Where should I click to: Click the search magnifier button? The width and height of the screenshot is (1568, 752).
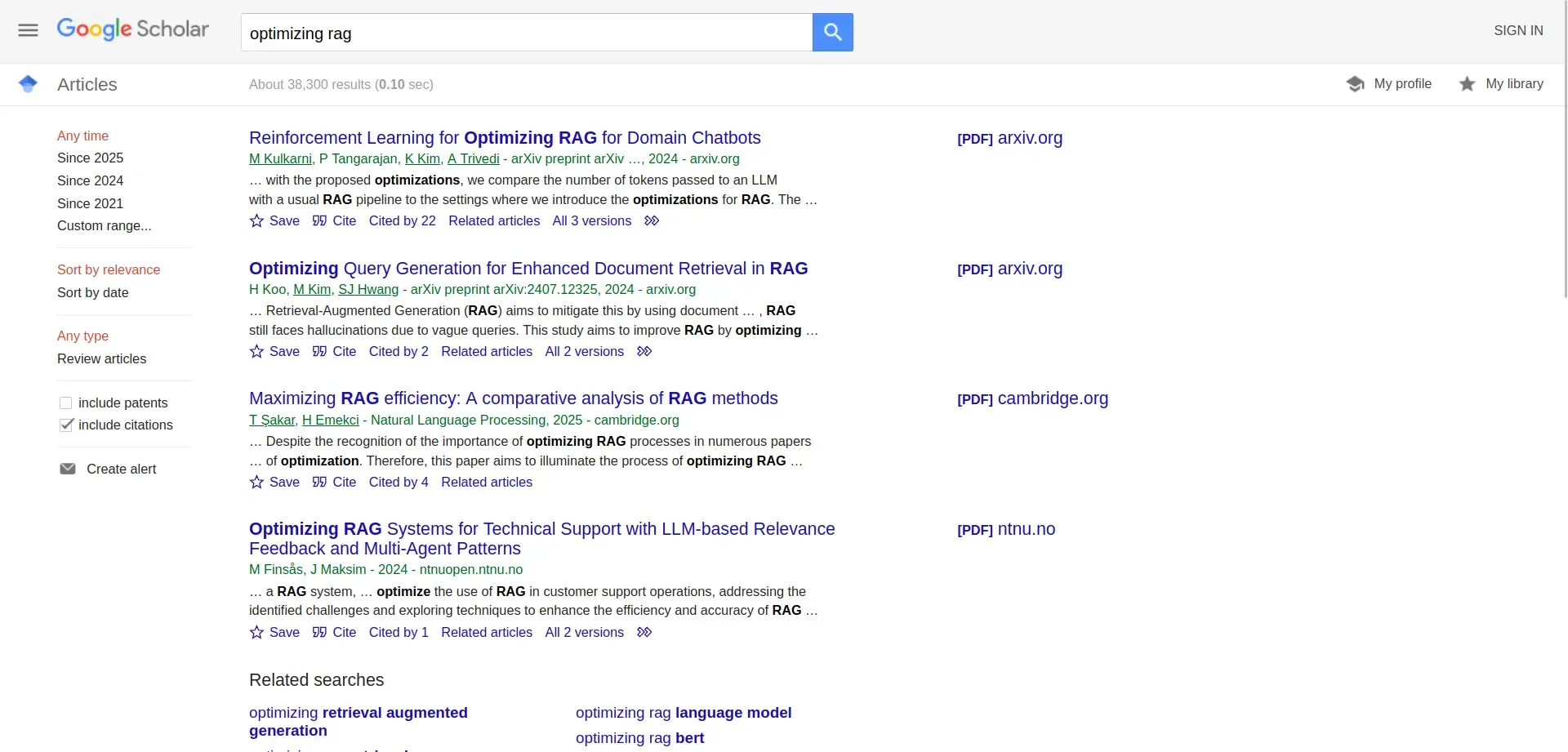[832, 32]
